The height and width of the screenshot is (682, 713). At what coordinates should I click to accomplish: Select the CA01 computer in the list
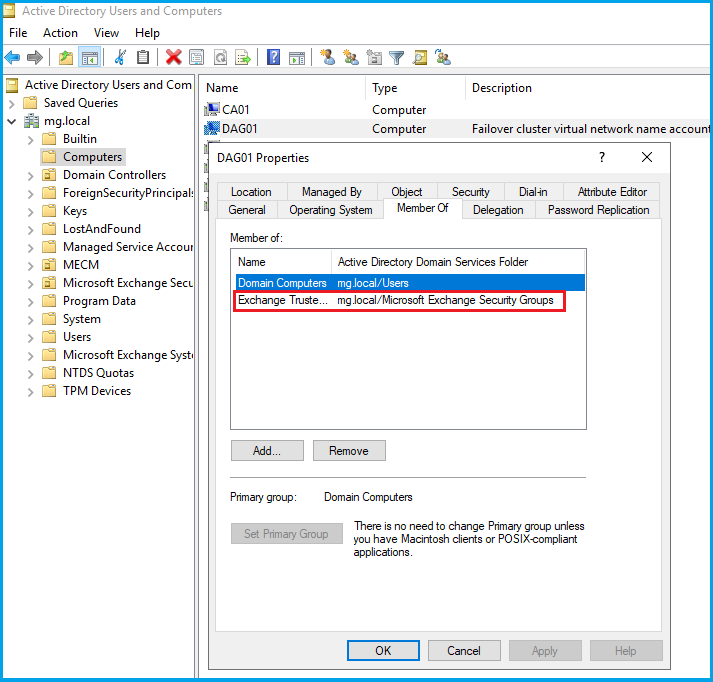point(240,110)
